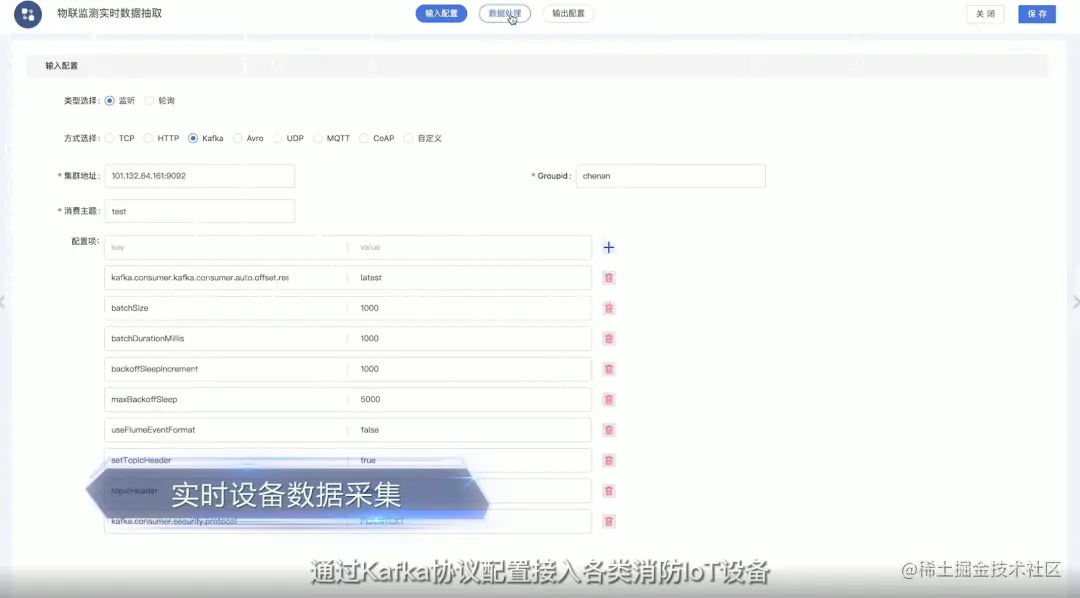Switch to the 数据处理 tab

pos(504,13)
